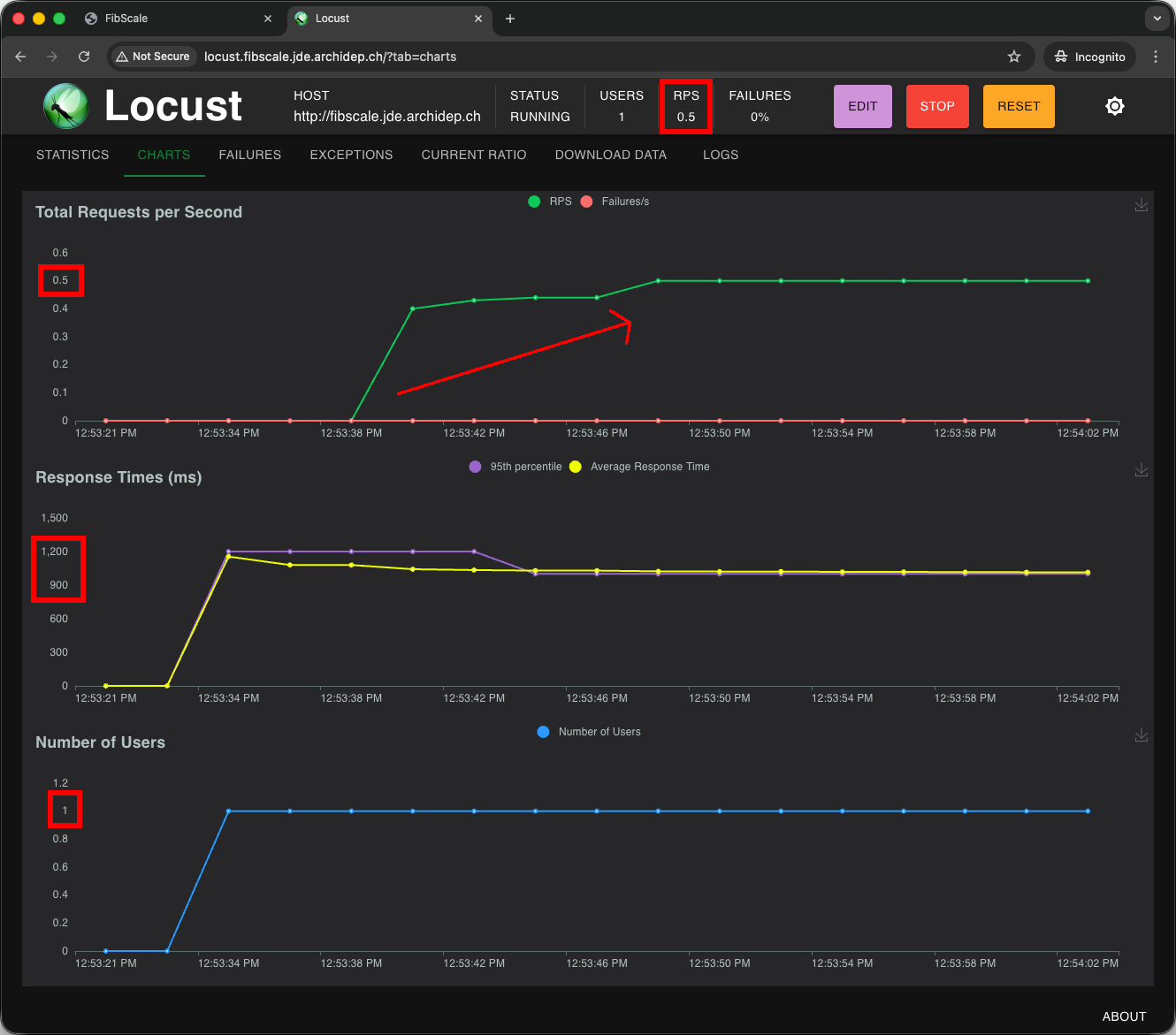
Task: Click the Not Secure warning icon
Action: 121,56
